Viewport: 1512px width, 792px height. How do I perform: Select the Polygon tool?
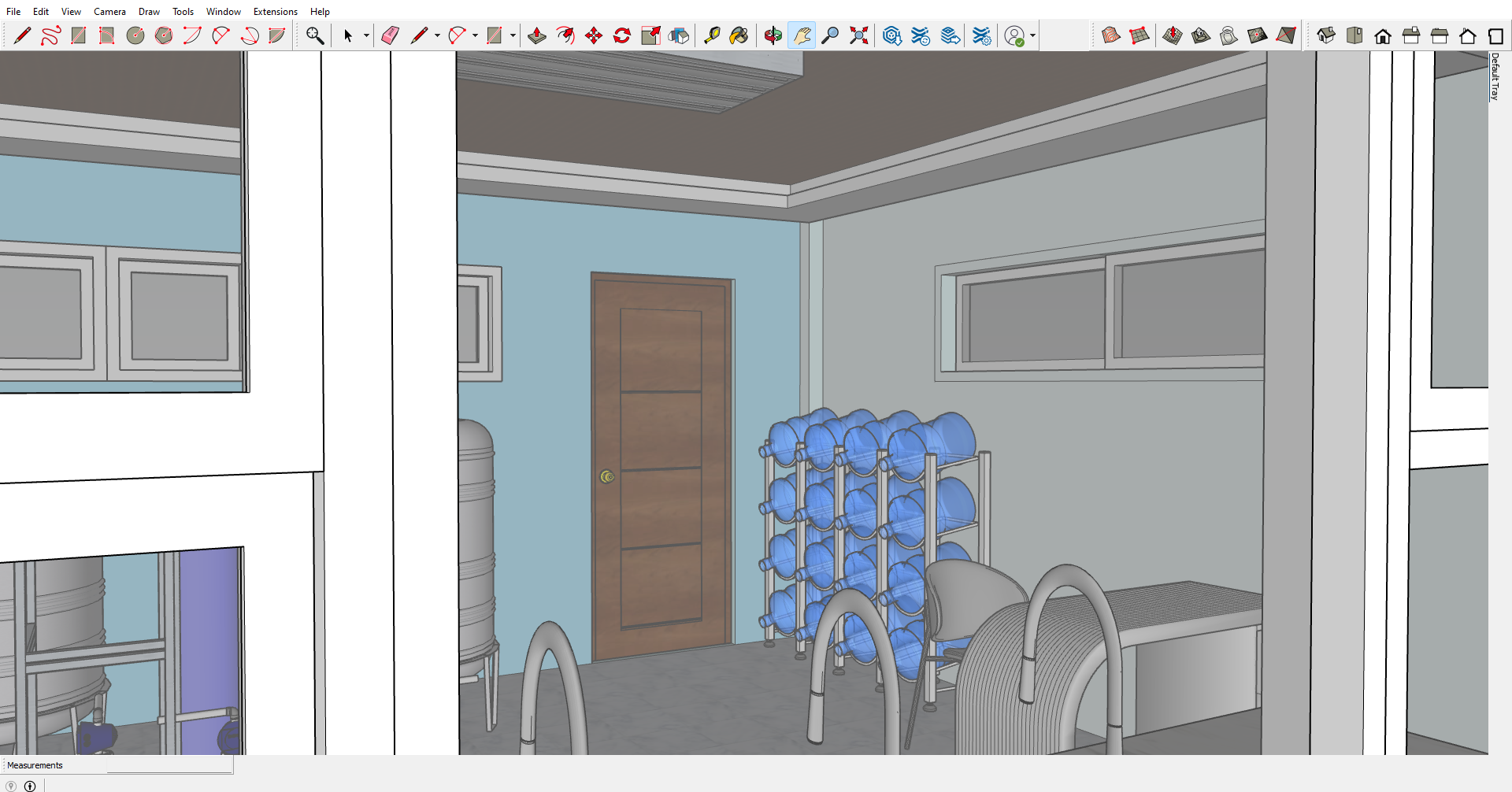pos(164,35)
